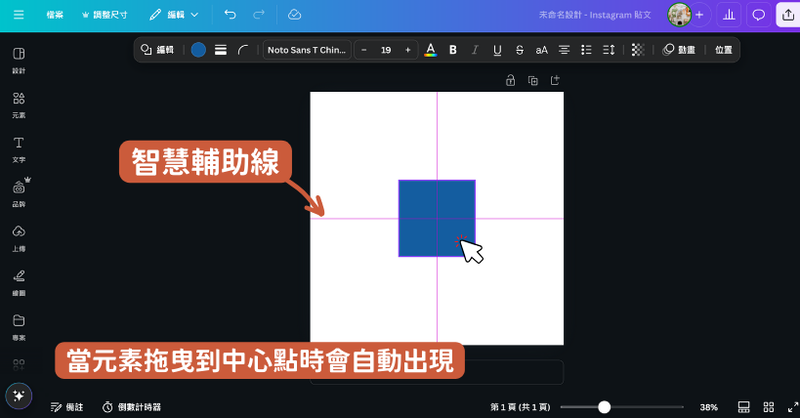The image size is (800, 418).
Task: Open the text color picker
Action: (430, 50)
